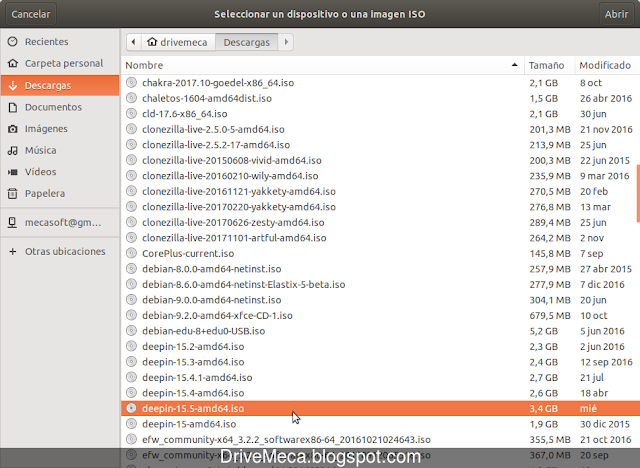This screenshot has height=468, width=640.
Task: Open Vídeos in the sidebar
Action: point(60,172)
